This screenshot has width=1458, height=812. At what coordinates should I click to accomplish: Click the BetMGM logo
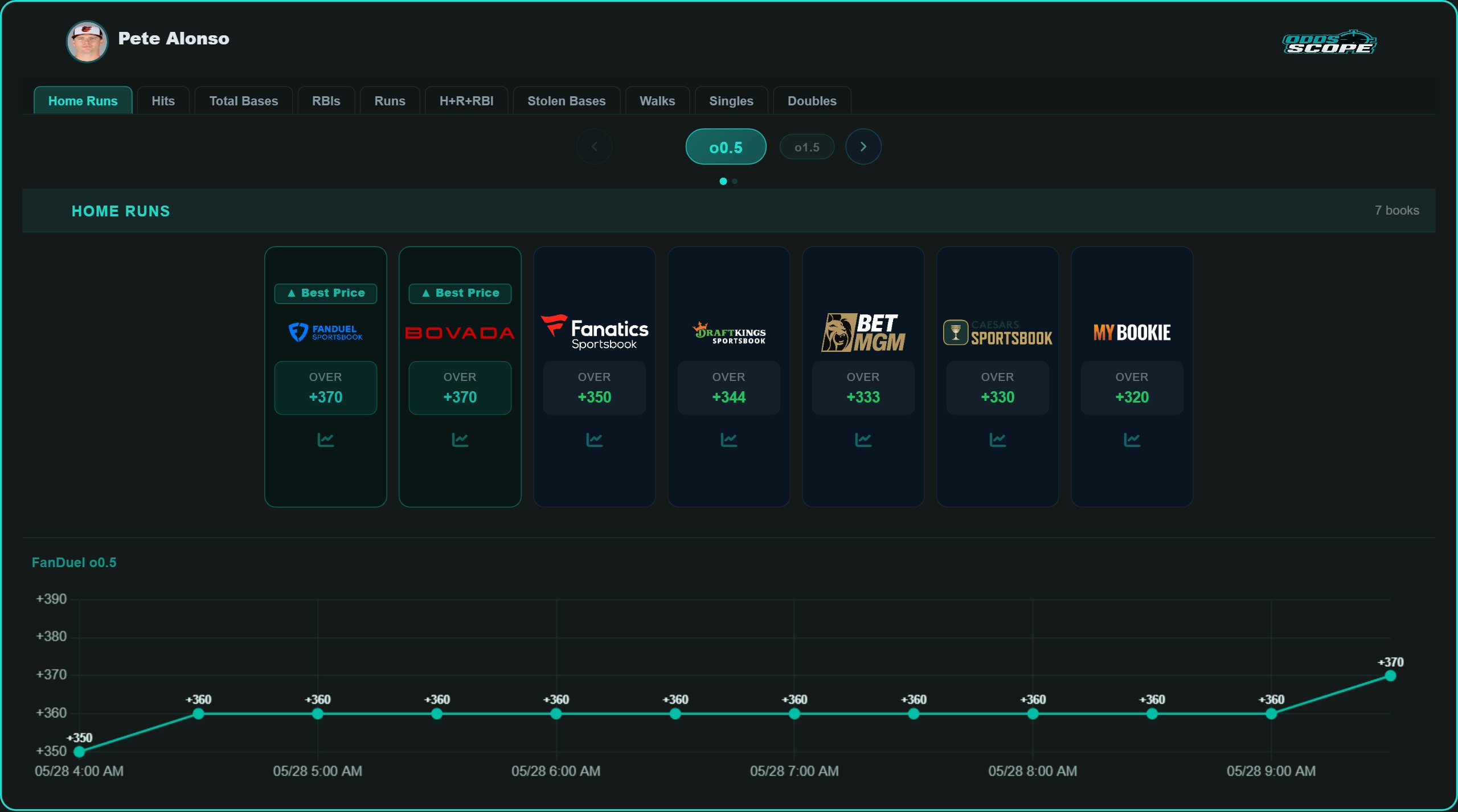(x=863, y=332)
